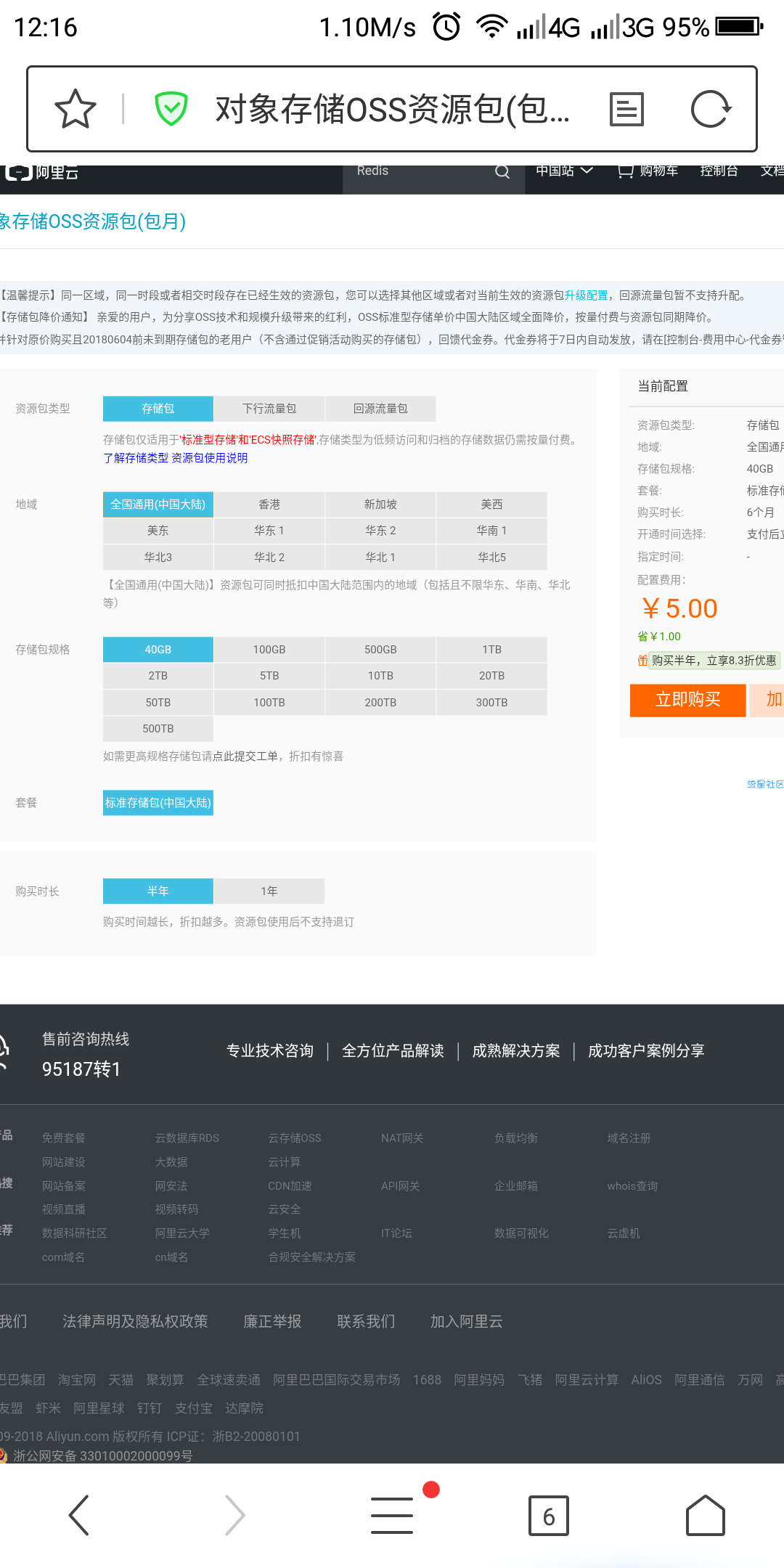Image resolution: width=784 pixels, height=1568 pixels.
Task: Click the 点此提交工单 text
Action: click(245, 756)
